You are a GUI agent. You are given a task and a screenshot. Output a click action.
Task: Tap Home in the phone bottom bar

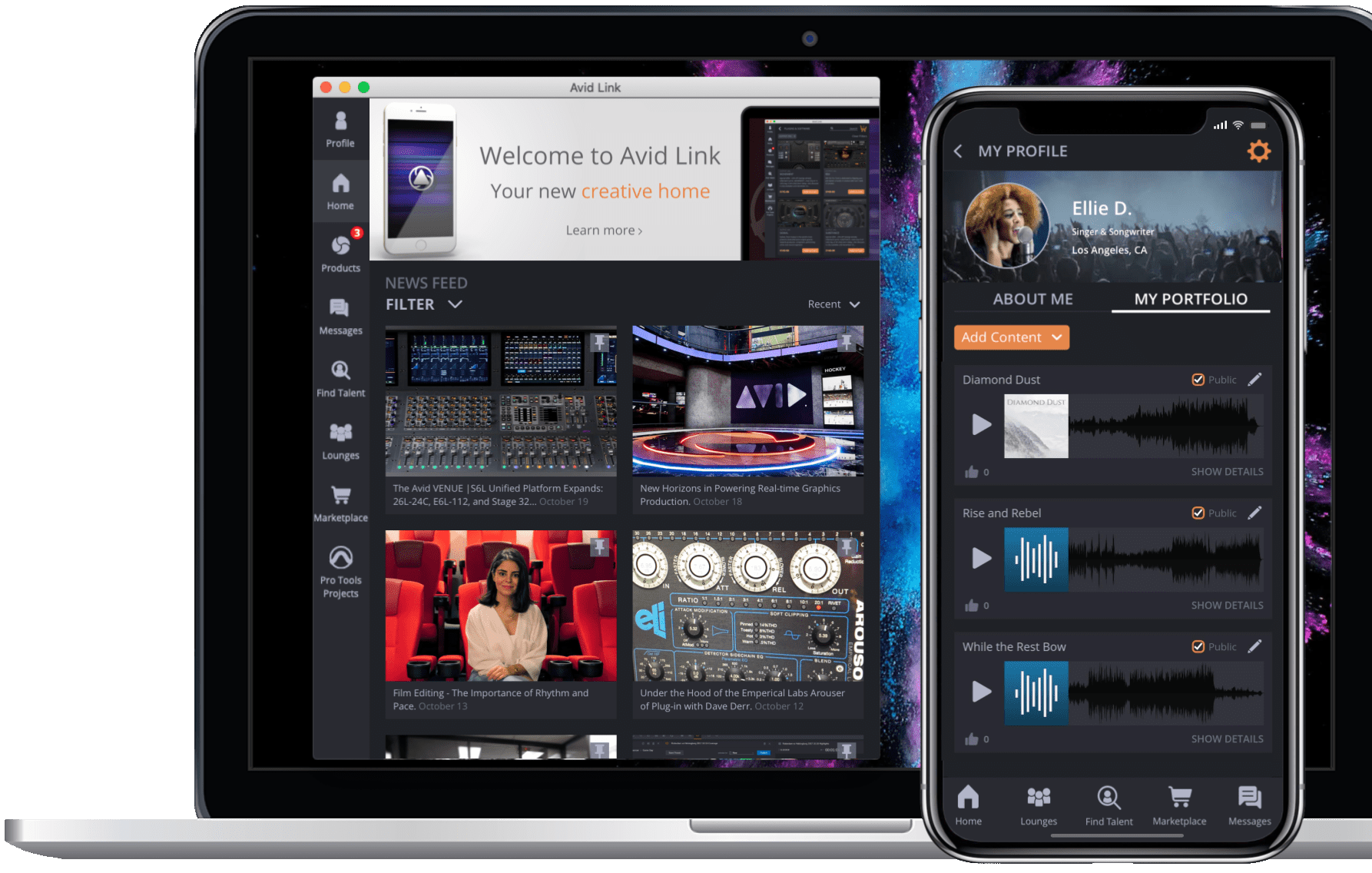[968, 805]
